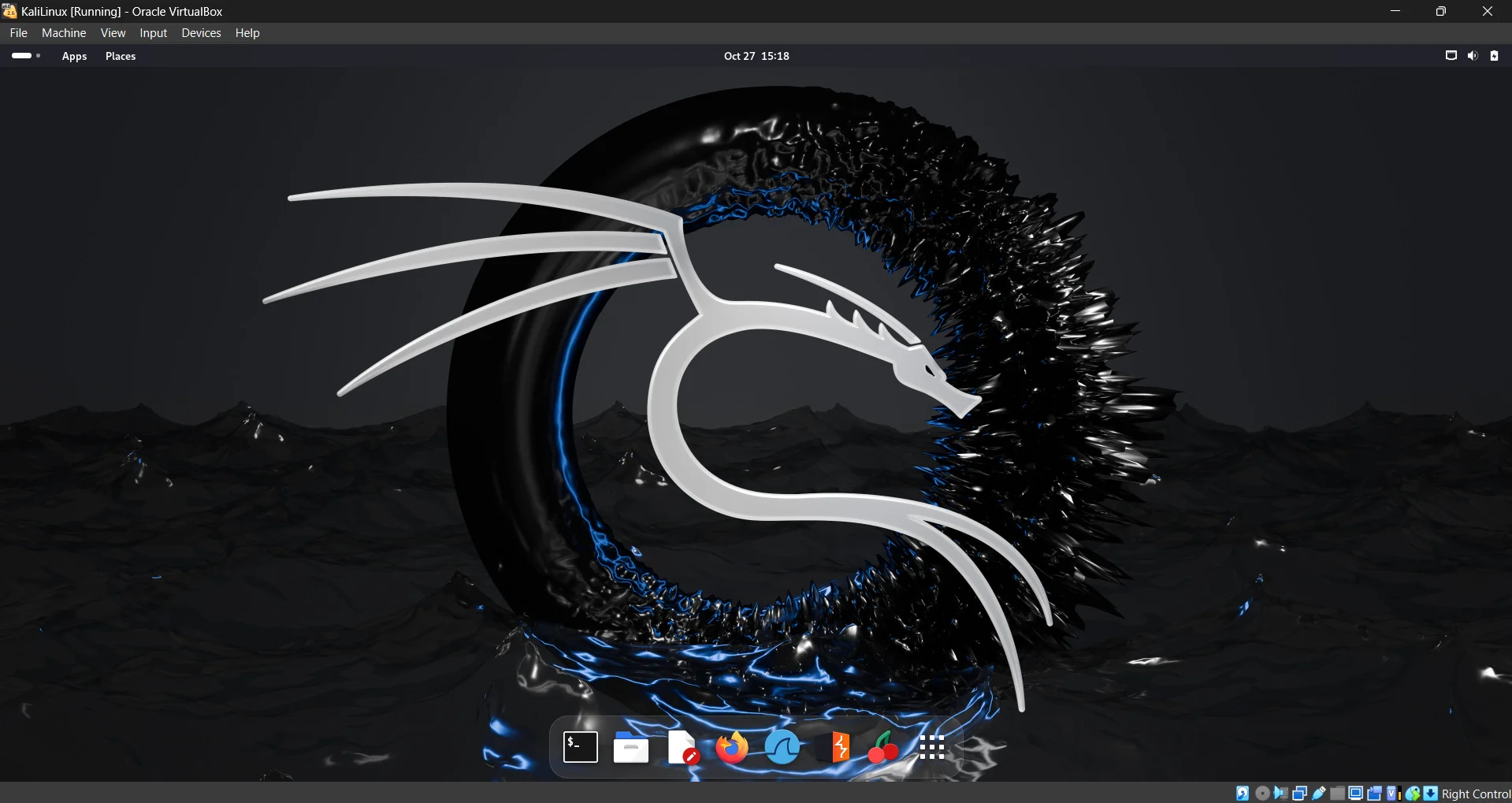The height and width of the screenshot is (803, 1512).
Task: Open the VirtualBox View menu
Action: (113, 33)
